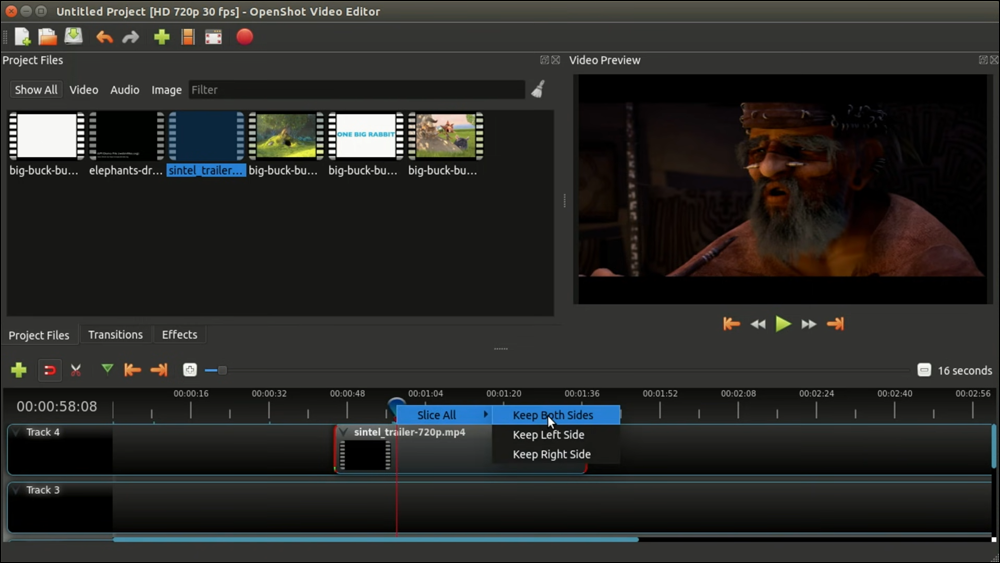
Task: Click the 00:00:58:08 timecode display
Action: [x=57, y=406]
